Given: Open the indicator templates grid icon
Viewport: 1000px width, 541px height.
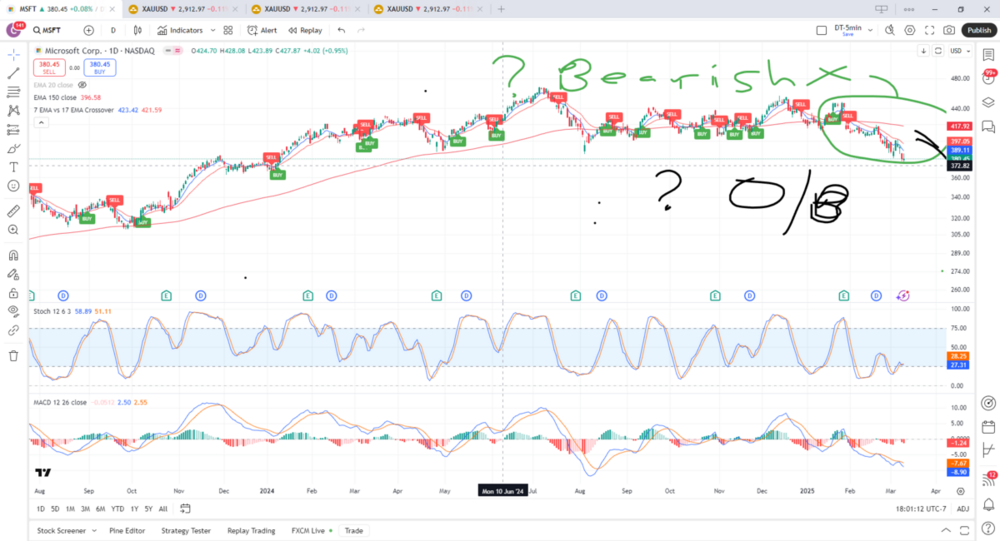Looking at the screenshot, I should (x=228, y=30).
